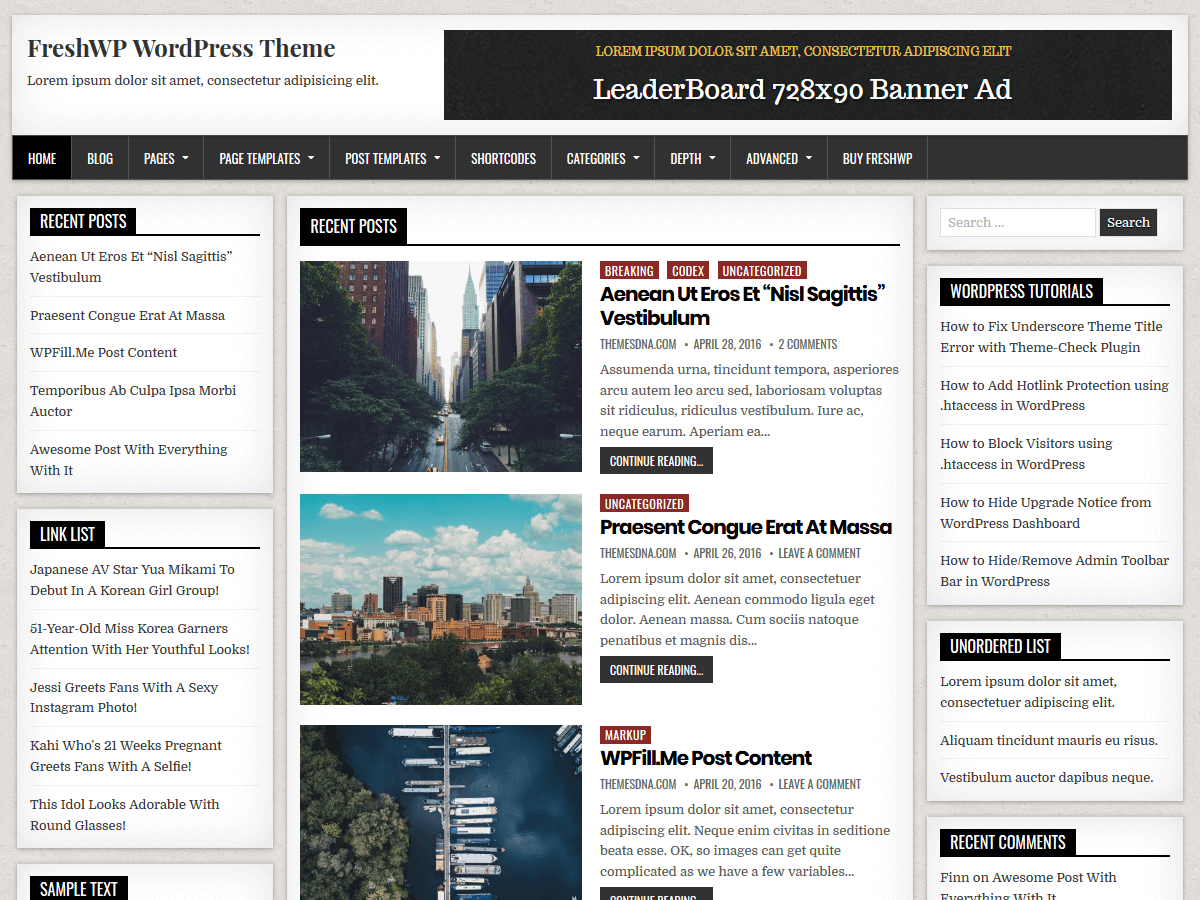Image resolution: width=1200 pixels, height=900 pixels.
Task: Click the BUY FRESHWP menu item
Action: click(877, 157)
